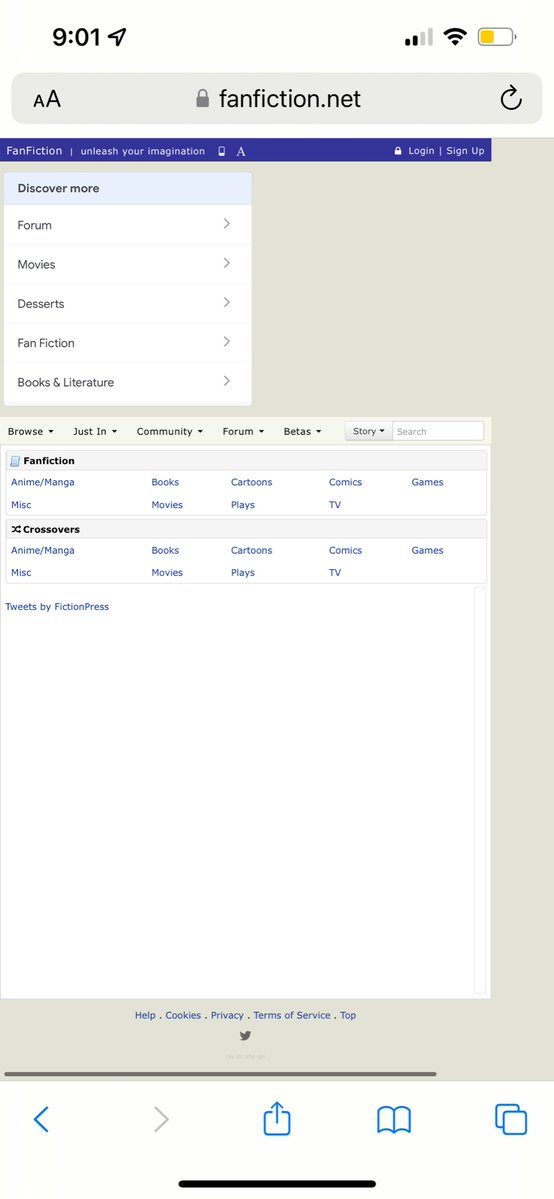
Task: Tap the fanfiction.net address bar
Action: click(x=277, y=99)
